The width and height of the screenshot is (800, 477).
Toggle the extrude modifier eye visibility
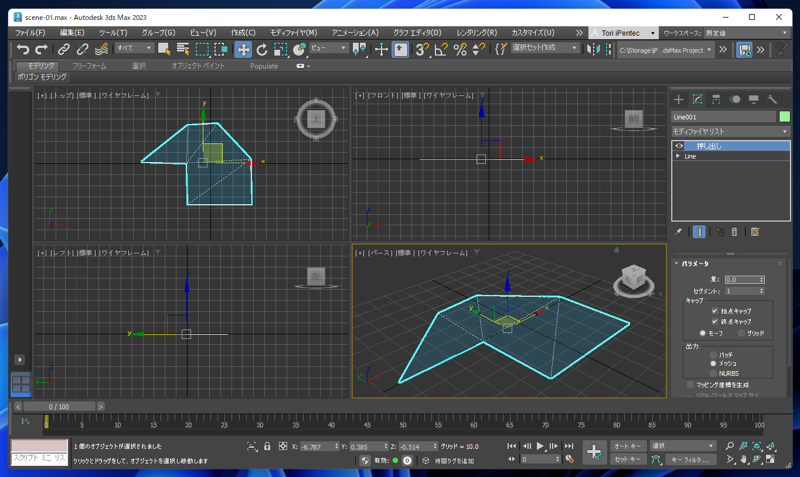[679, 146]
